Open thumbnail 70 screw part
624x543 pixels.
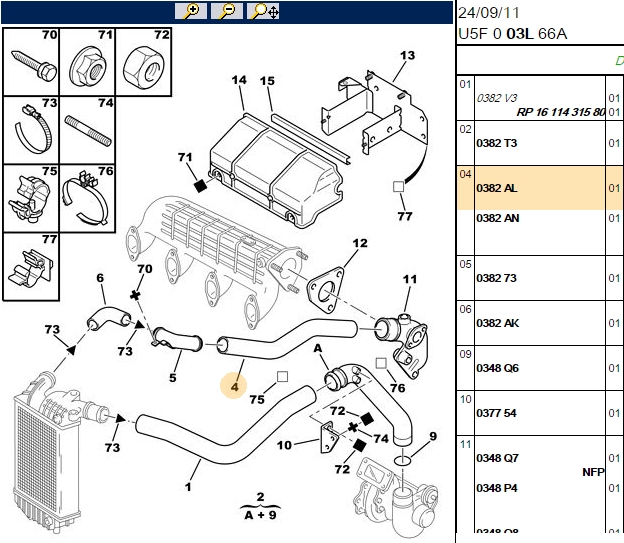[x=31, y=62]
